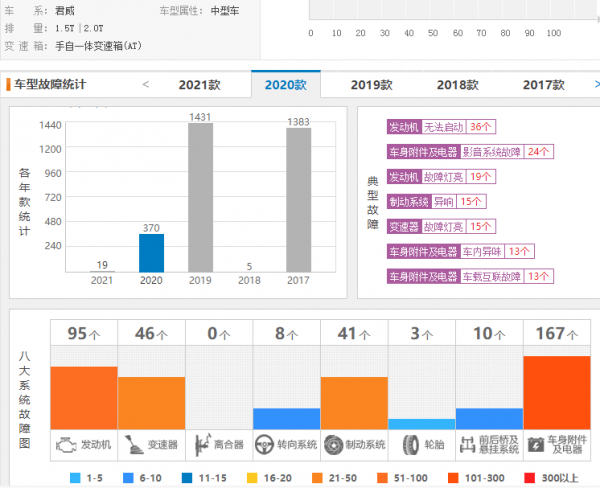Click the steering wheel (转向系统) icon
This screenshot has height=488, width=600.
(266, 443)
